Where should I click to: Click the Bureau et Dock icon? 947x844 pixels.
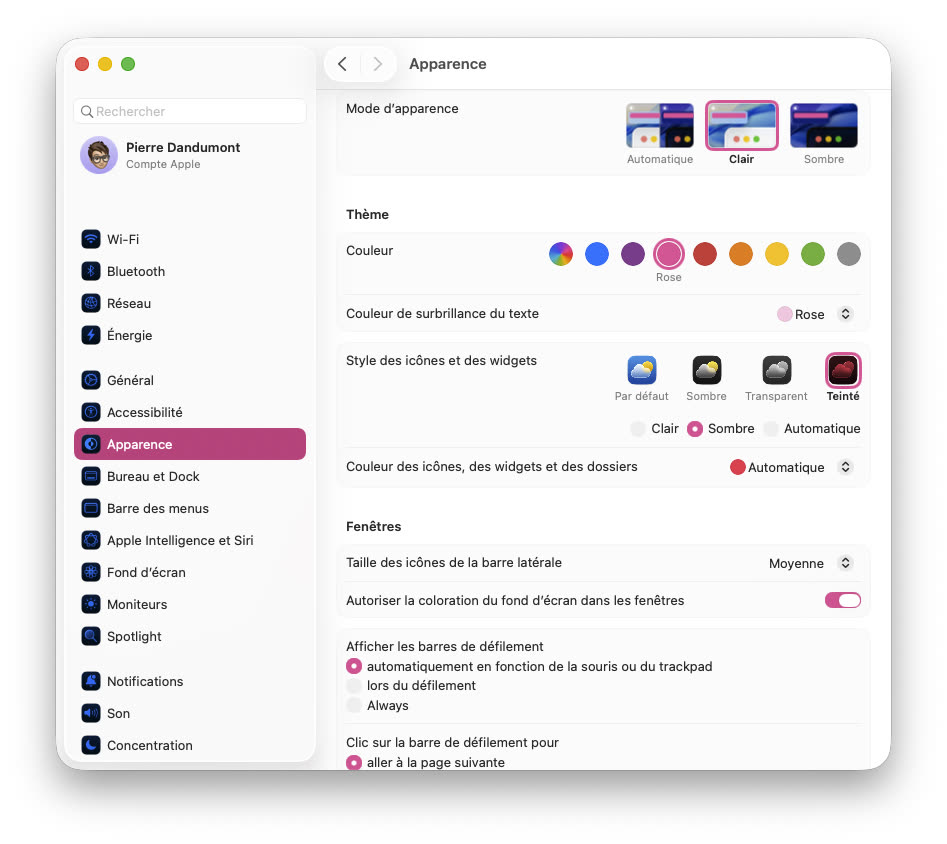point(91,476)
